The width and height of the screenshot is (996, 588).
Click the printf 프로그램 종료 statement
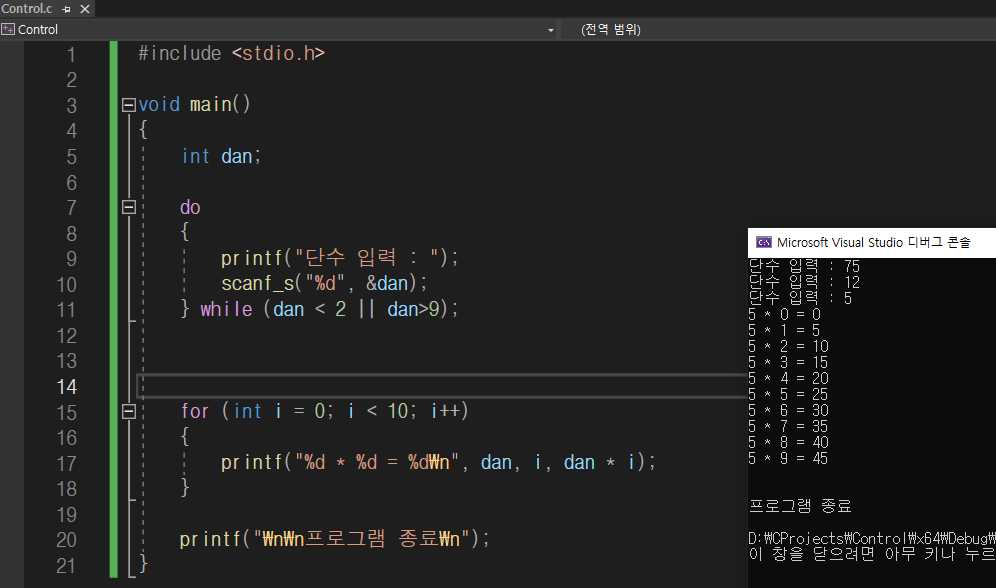[335, 539]
